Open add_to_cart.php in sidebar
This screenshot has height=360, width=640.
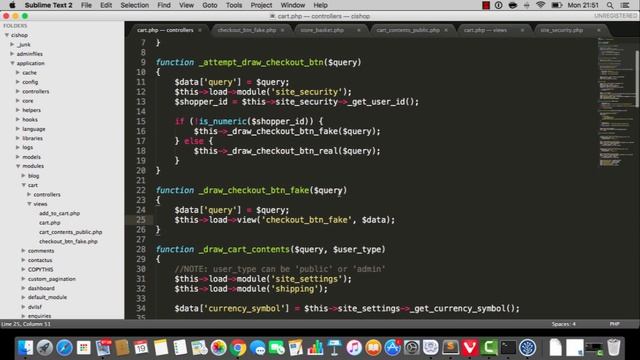[x=59, y=213]
